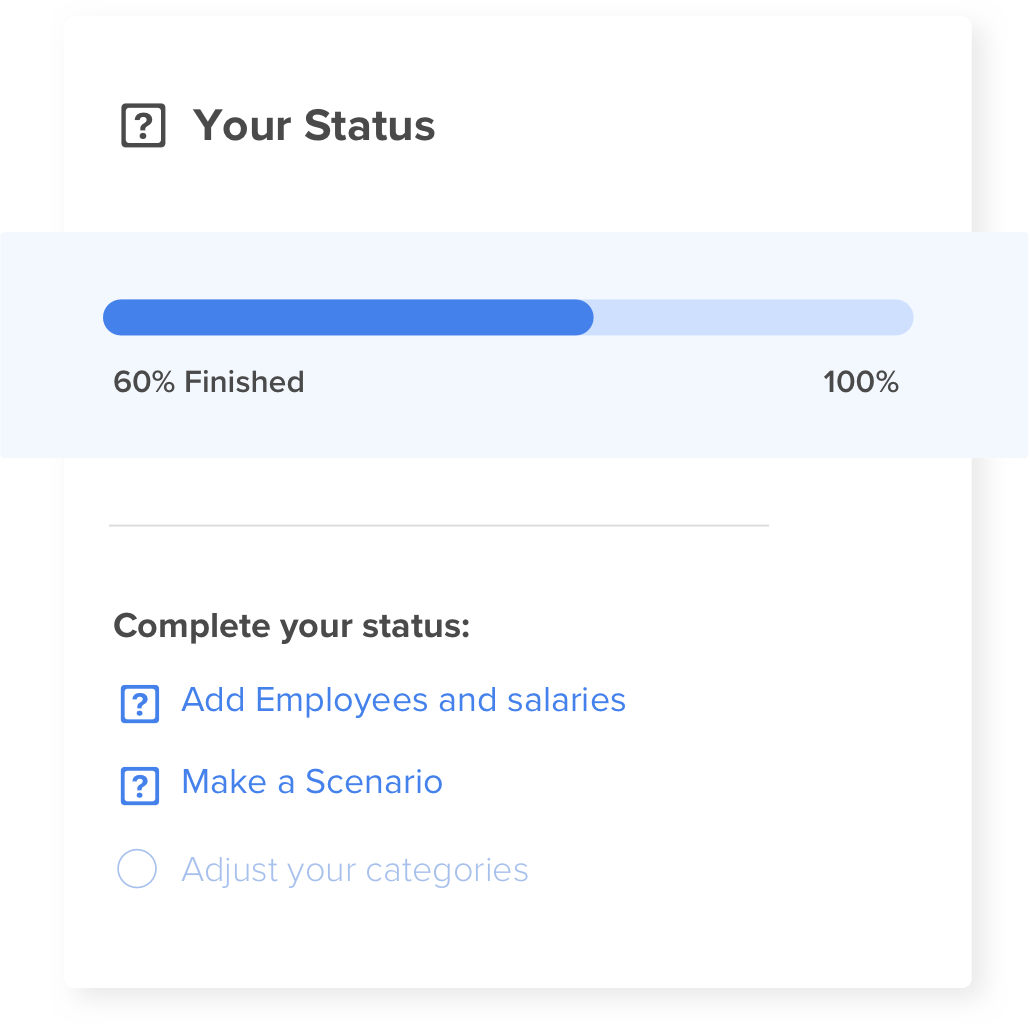Click the icon next to Add Employees and salaries
Screen dimensions: 1030x1024
point(140,704)
